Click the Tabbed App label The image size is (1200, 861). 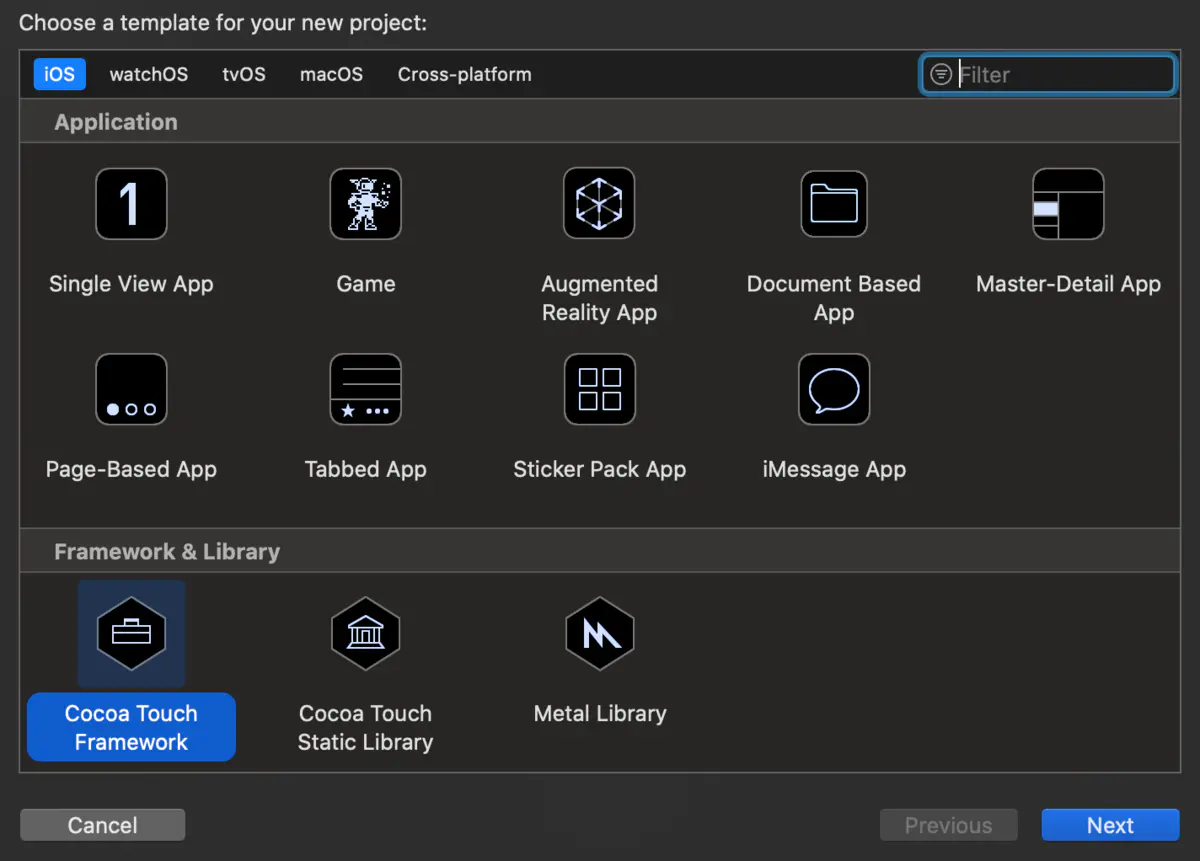coord(366,469)
